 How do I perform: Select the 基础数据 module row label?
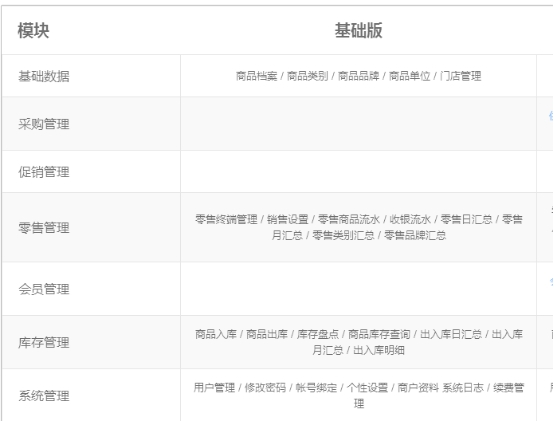(x=44, y=76)
